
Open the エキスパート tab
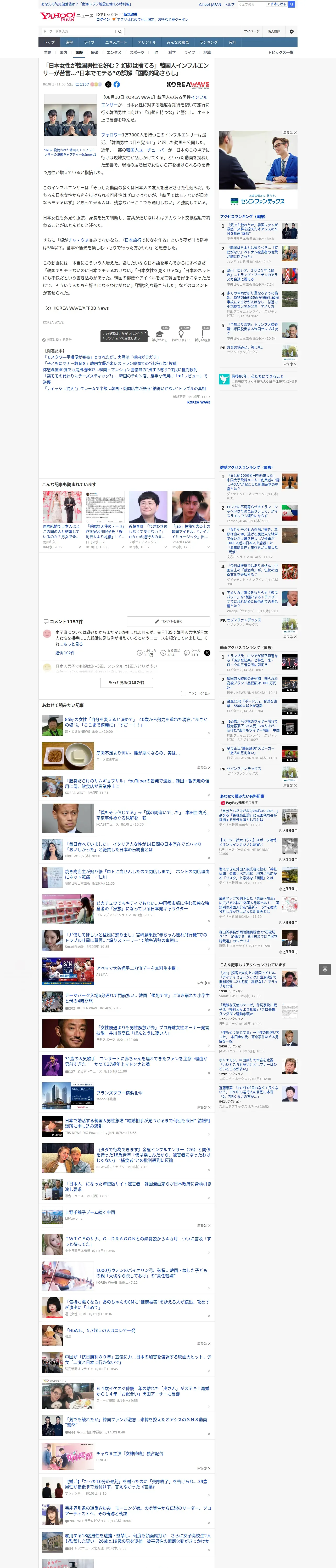(116, 43)
